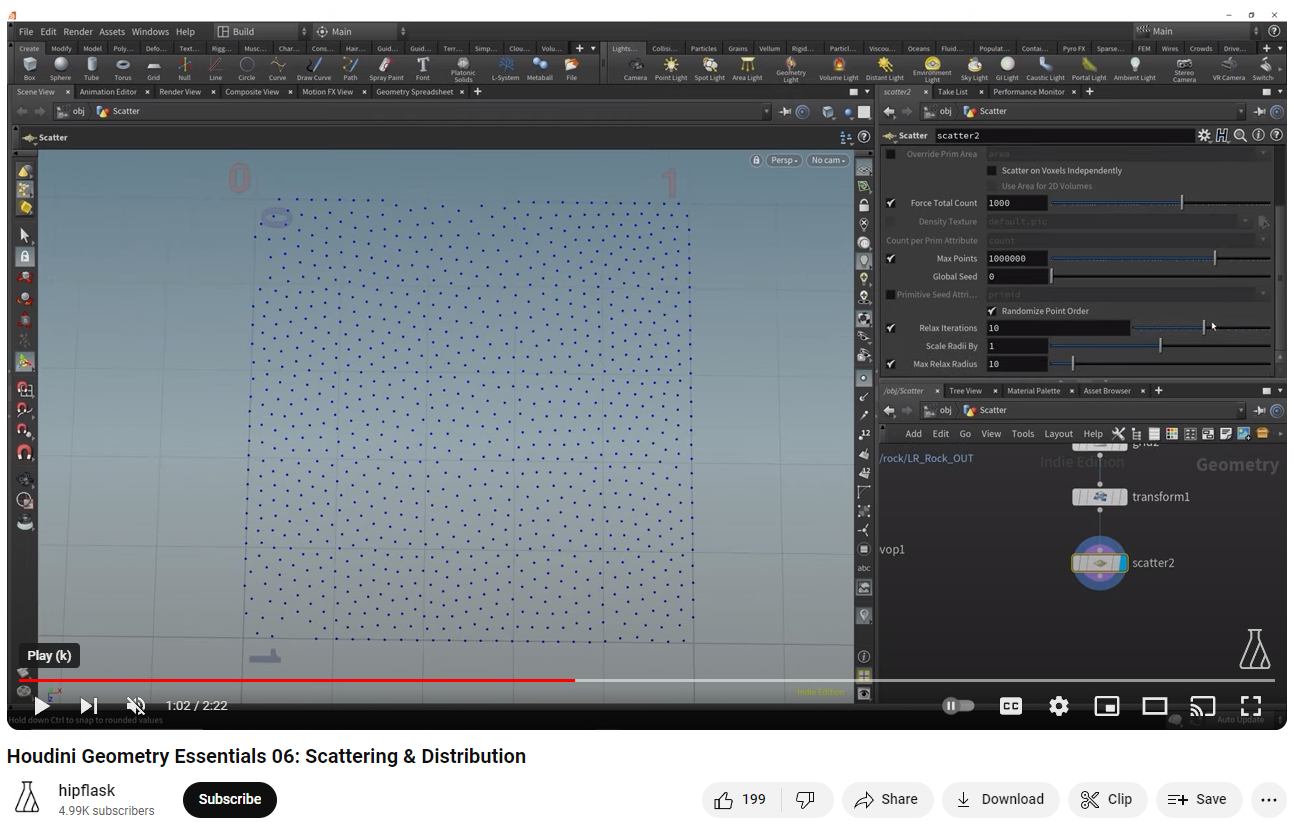Open the Render menu
1294x828 pixels.
coord(78,32)
